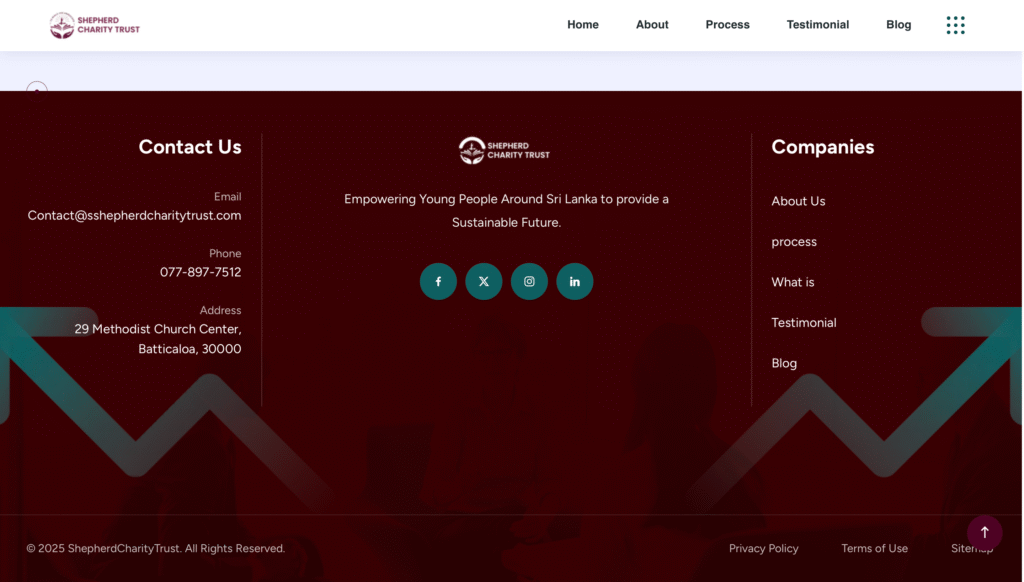The width and height of the screenshot is (1024, 582).
Task: Click the contact email address
Action: [134, 215]
